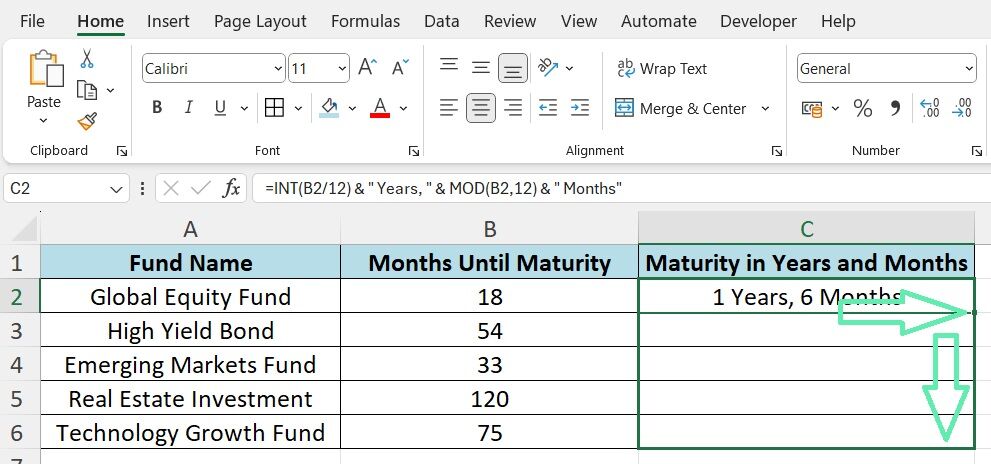Click the Wrap Text button
The height and width of the screenshot is (464, 991).
click(x=662, y=68)
